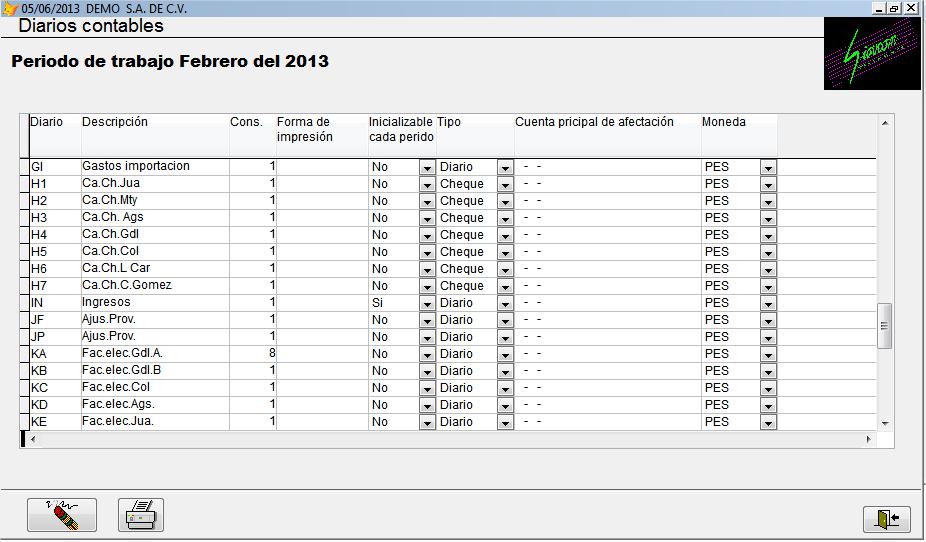Open Inicializable dropdown for row H4
926x542 pixels.
427,236
